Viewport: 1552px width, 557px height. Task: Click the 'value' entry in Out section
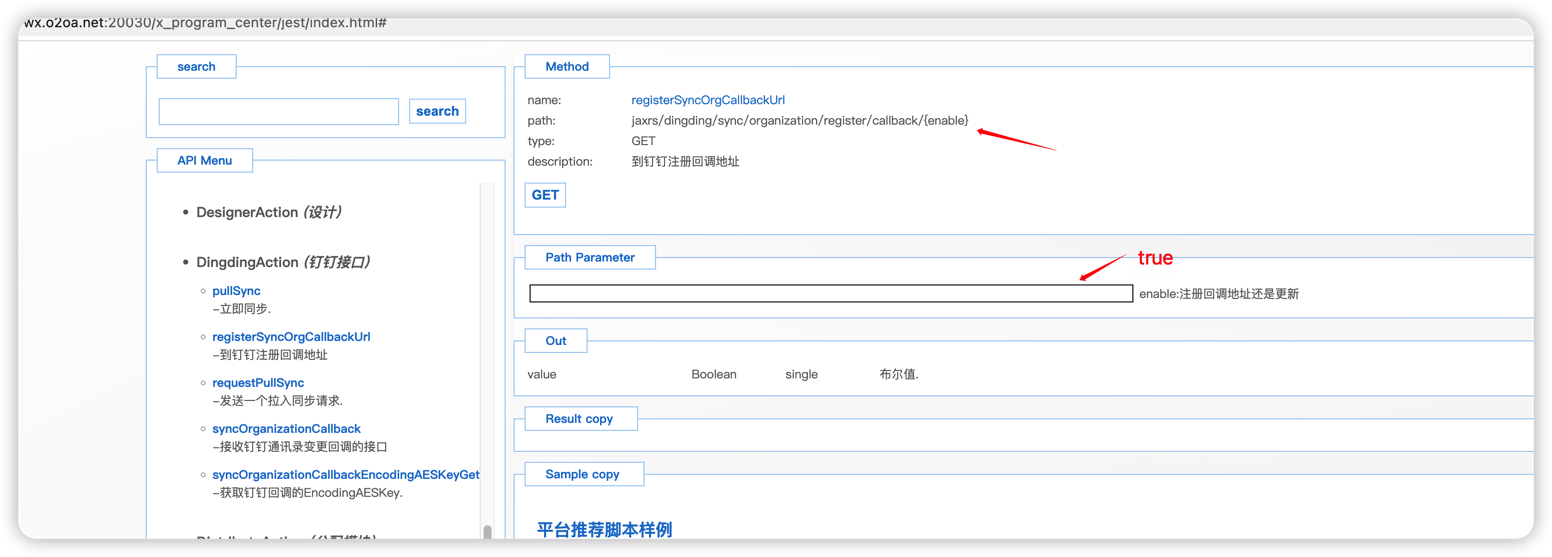point(542,375)
